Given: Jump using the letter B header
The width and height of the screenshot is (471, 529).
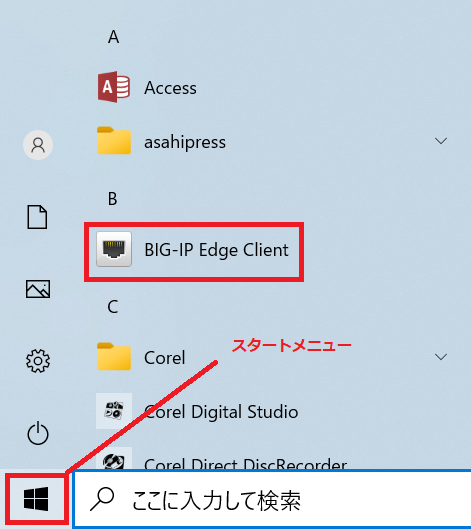Looking at the screenshot, I should coord(113,199).
